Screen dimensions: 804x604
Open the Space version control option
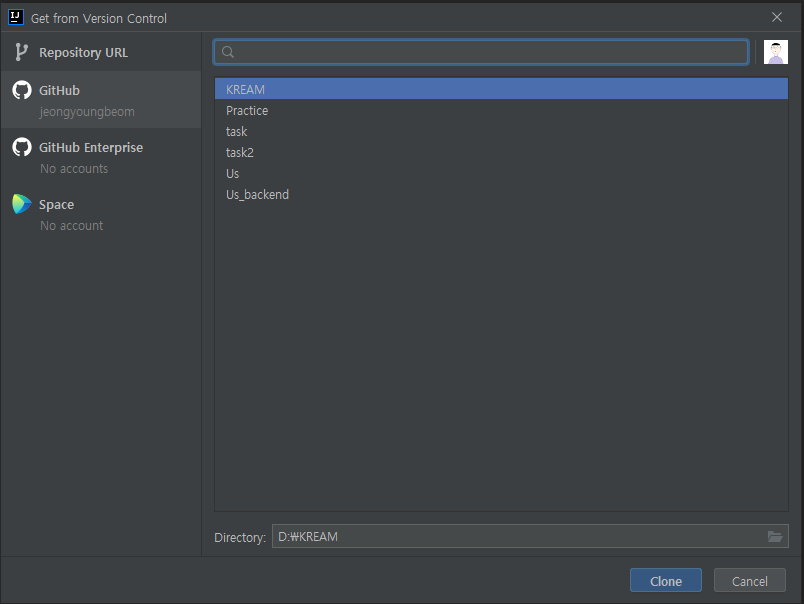(x=57, y=204)
